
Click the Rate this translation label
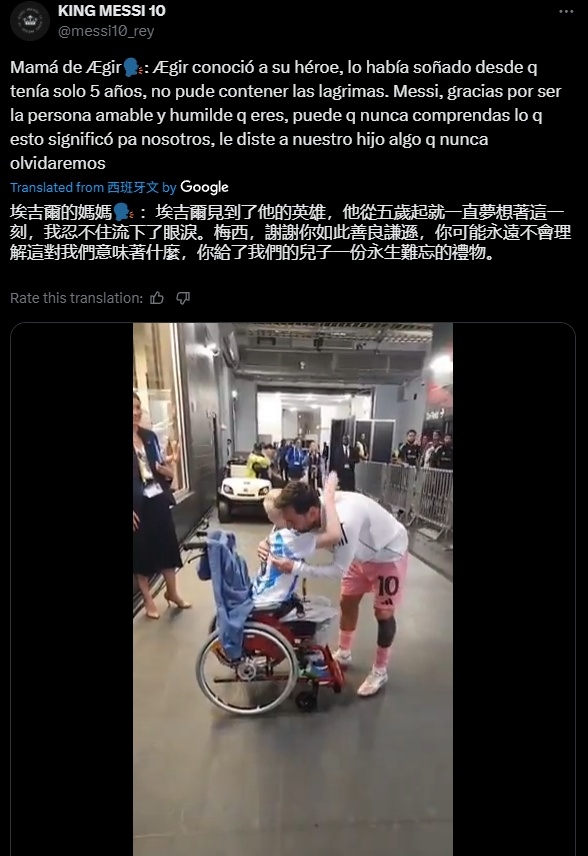click(x=76, y=298)
